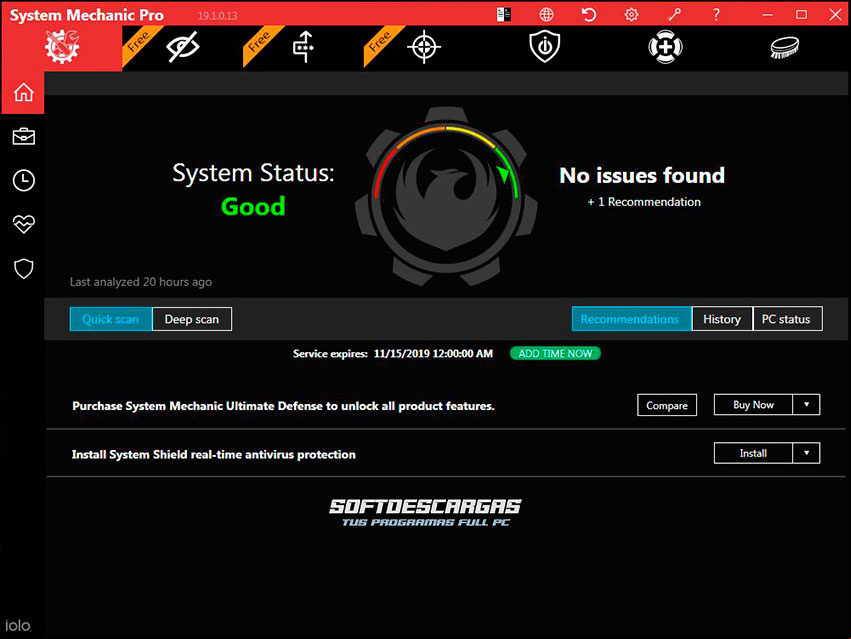Viewport: 851px width, 639px height.
Task: Open the LiveBoost heart sidebar icon
Action: click(x=23, y=224)
